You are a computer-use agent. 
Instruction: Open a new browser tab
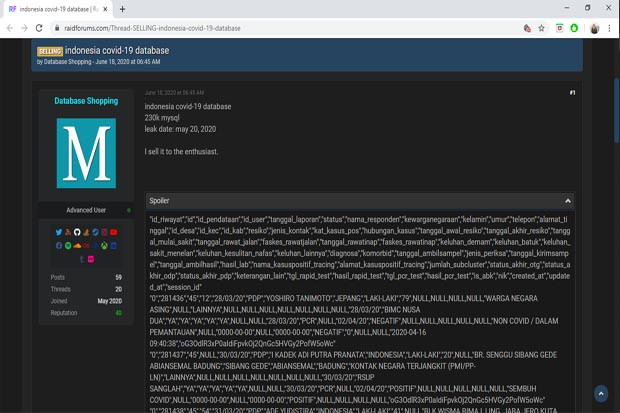pos(122,9)
